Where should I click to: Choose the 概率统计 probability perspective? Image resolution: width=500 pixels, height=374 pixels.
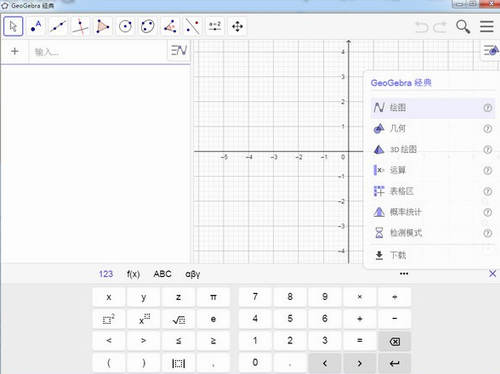pyautogui.click(x=433, y=212)
